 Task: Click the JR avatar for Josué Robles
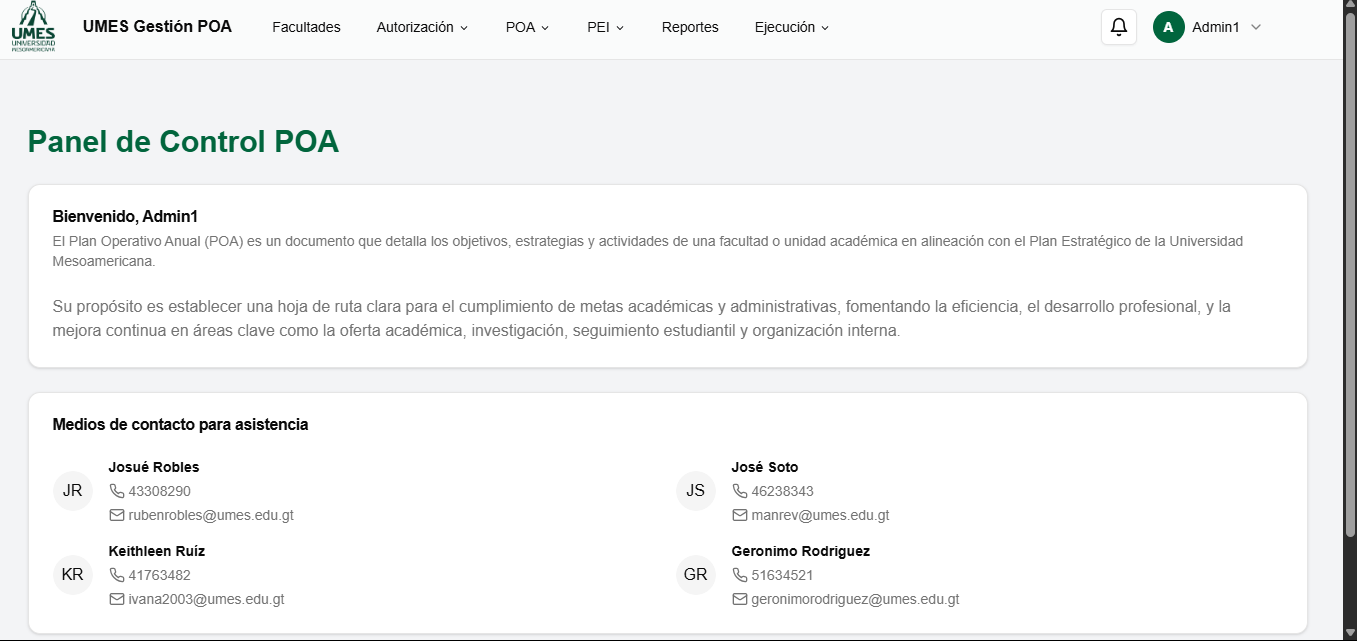pyautogui.click(x=72, y=491)
